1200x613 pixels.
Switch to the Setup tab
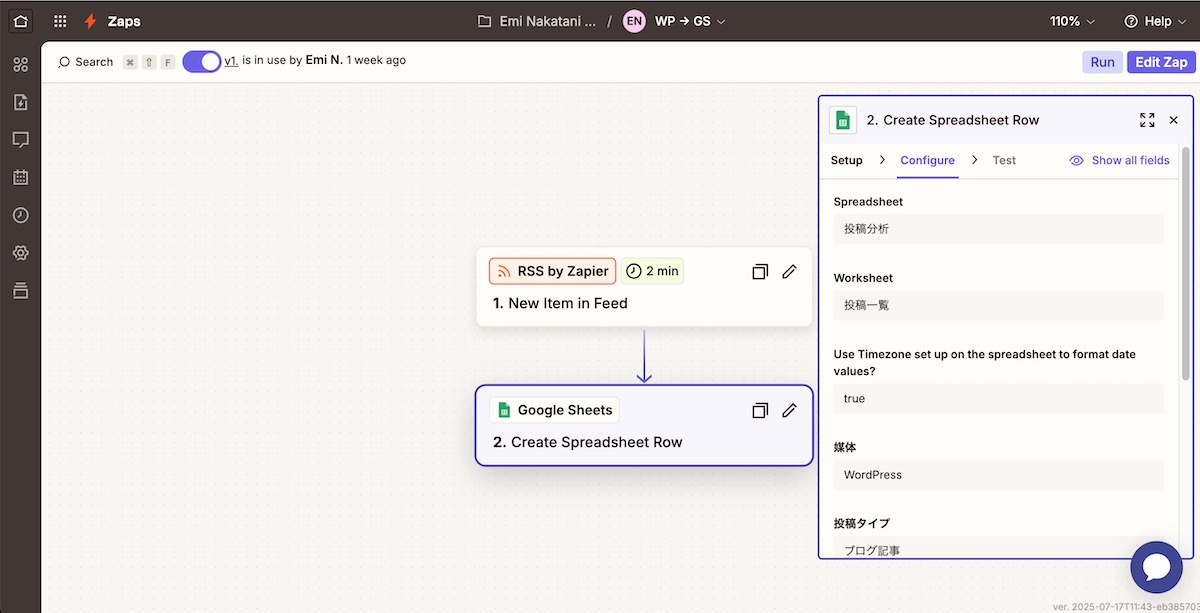(x=846, y=160)
